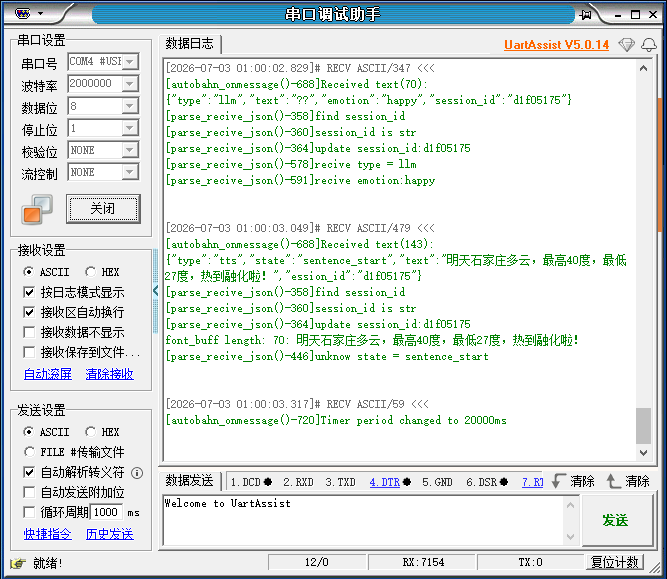Click the status bar ready icon
Screen dimensions: 667x579
tap(18, 563)
